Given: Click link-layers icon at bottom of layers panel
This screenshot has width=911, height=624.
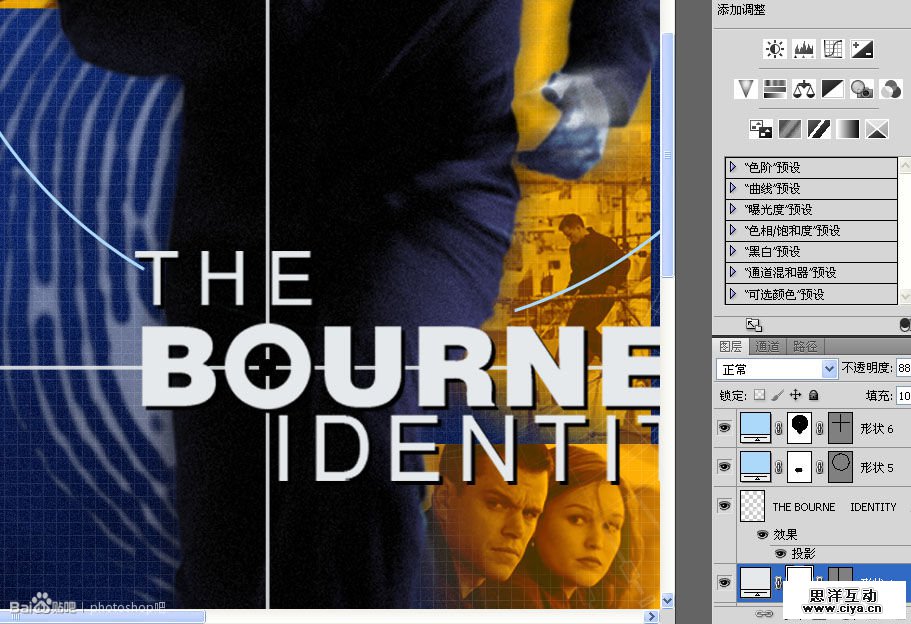Looking at the screenshot, I should (764, 614).
